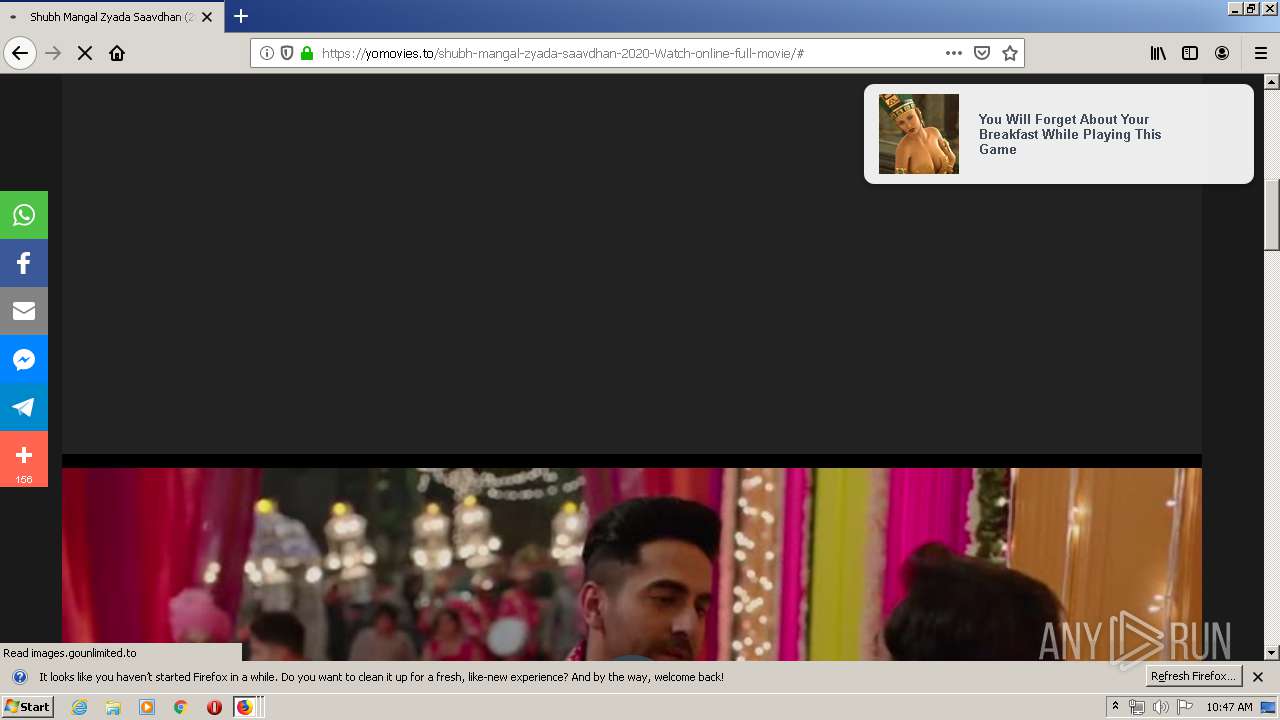Click the 'You Will Forget About Your Breakfast' ad text
This screenshot has height=720, width=1280.
coord(1070,134)
